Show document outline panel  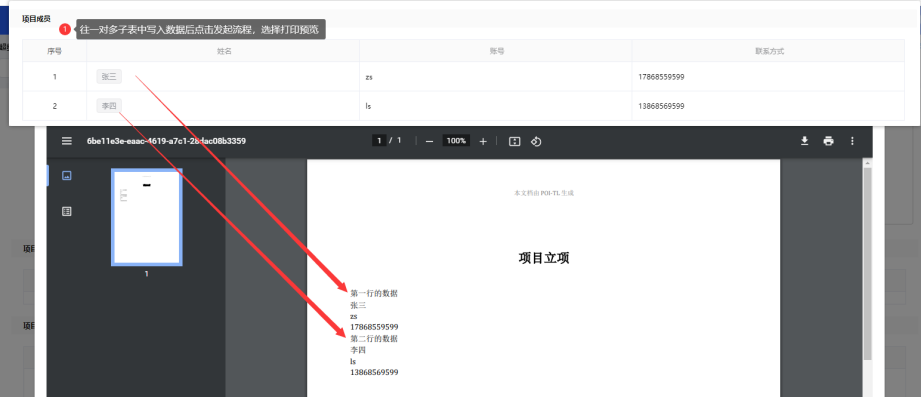[x=66, y=211]
